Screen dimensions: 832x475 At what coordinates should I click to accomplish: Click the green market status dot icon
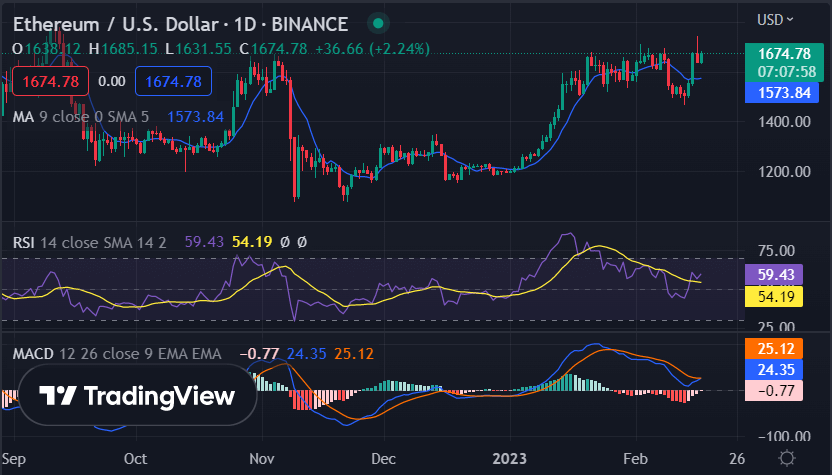click(x=377, y=23)
